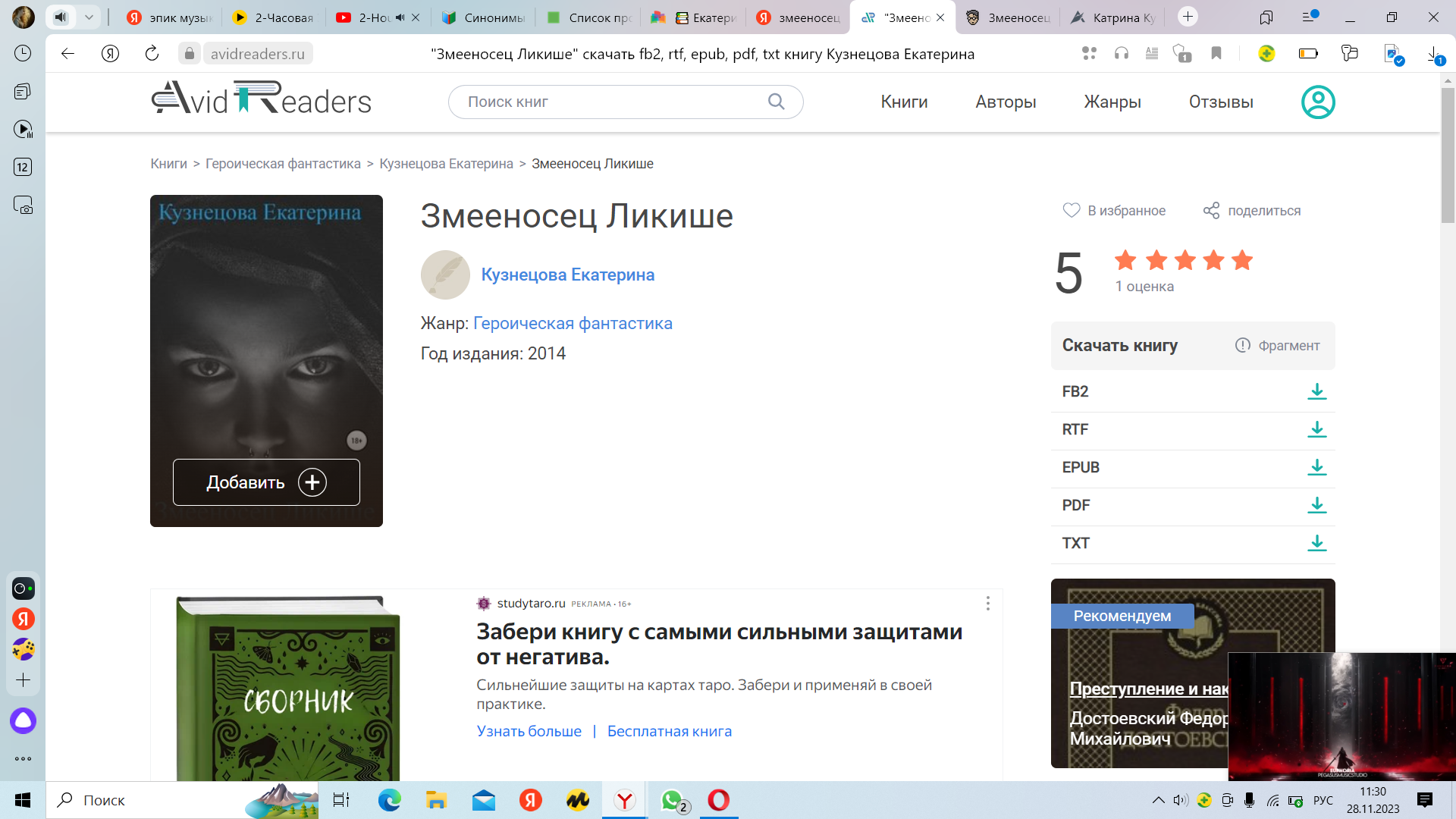Open the Кузнецова Екатерина author link
The image size is (1456, 819).
[567, 275]
